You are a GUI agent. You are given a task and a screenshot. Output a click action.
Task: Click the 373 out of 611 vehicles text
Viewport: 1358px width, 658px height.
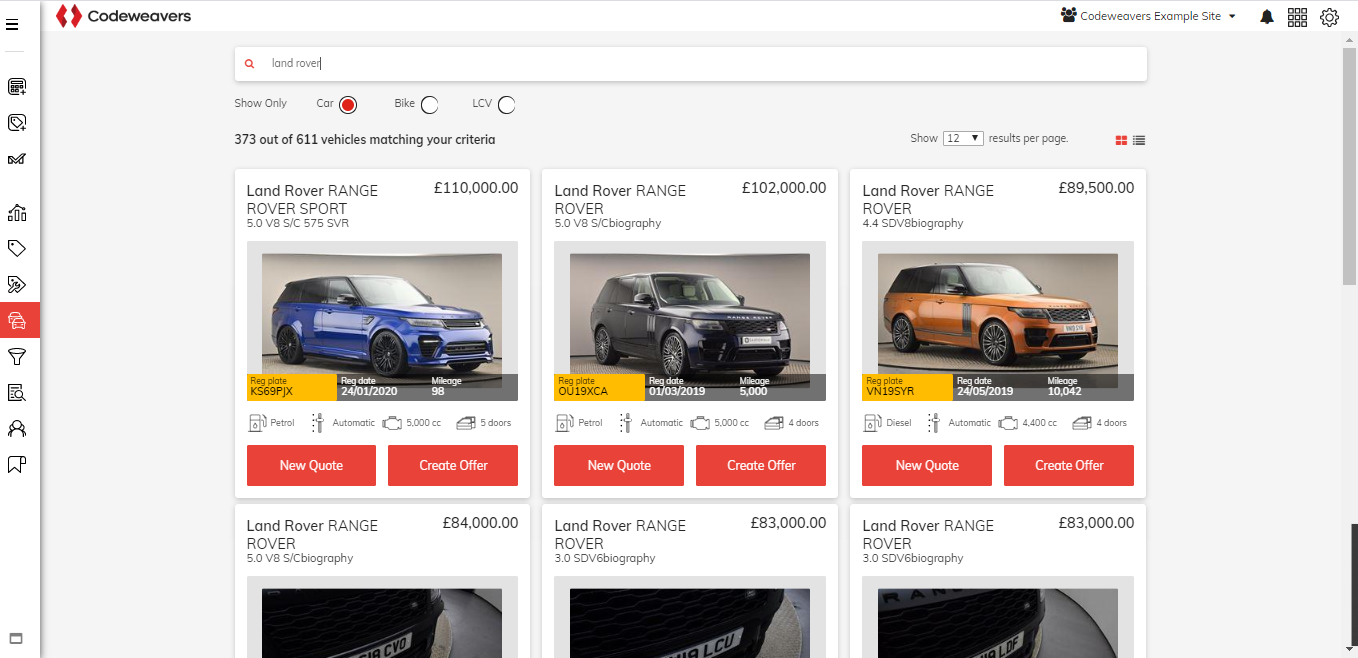pos(365,140)
